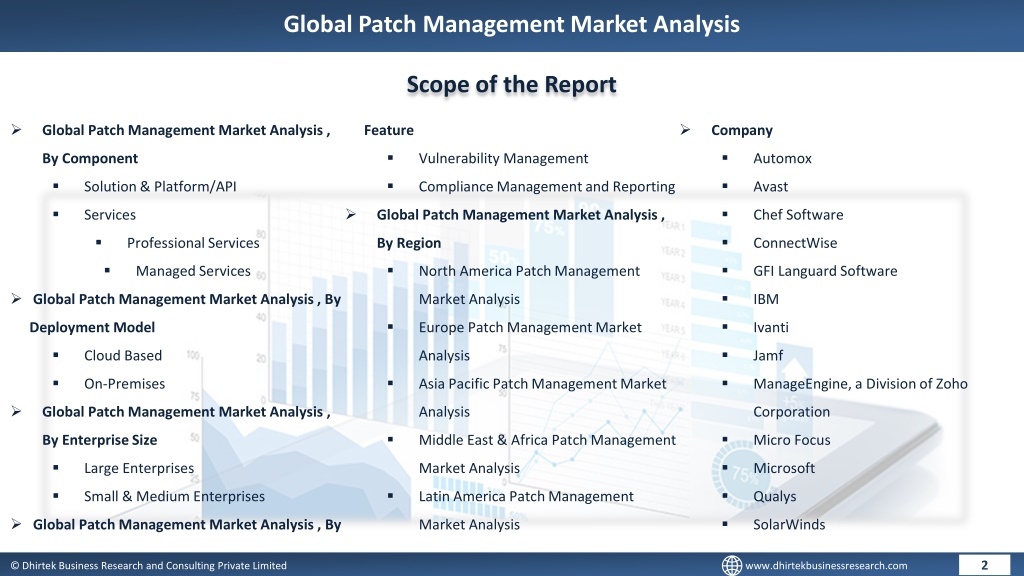The height and width of the screenshot is (576, 1024).
Task: Select the Feature heading
Action: point(389,130)
